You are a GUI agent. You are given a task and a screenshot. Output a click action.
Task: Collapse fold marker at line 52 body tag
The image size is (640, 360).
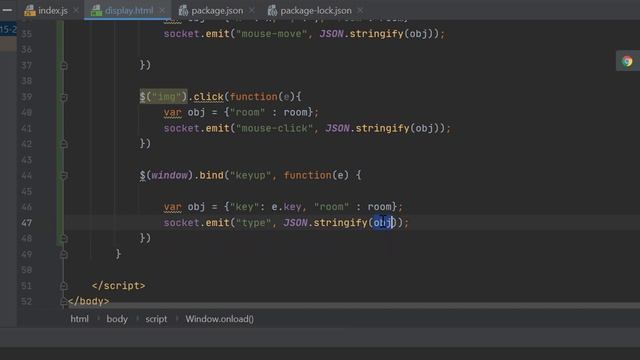[x=64, y=301]
